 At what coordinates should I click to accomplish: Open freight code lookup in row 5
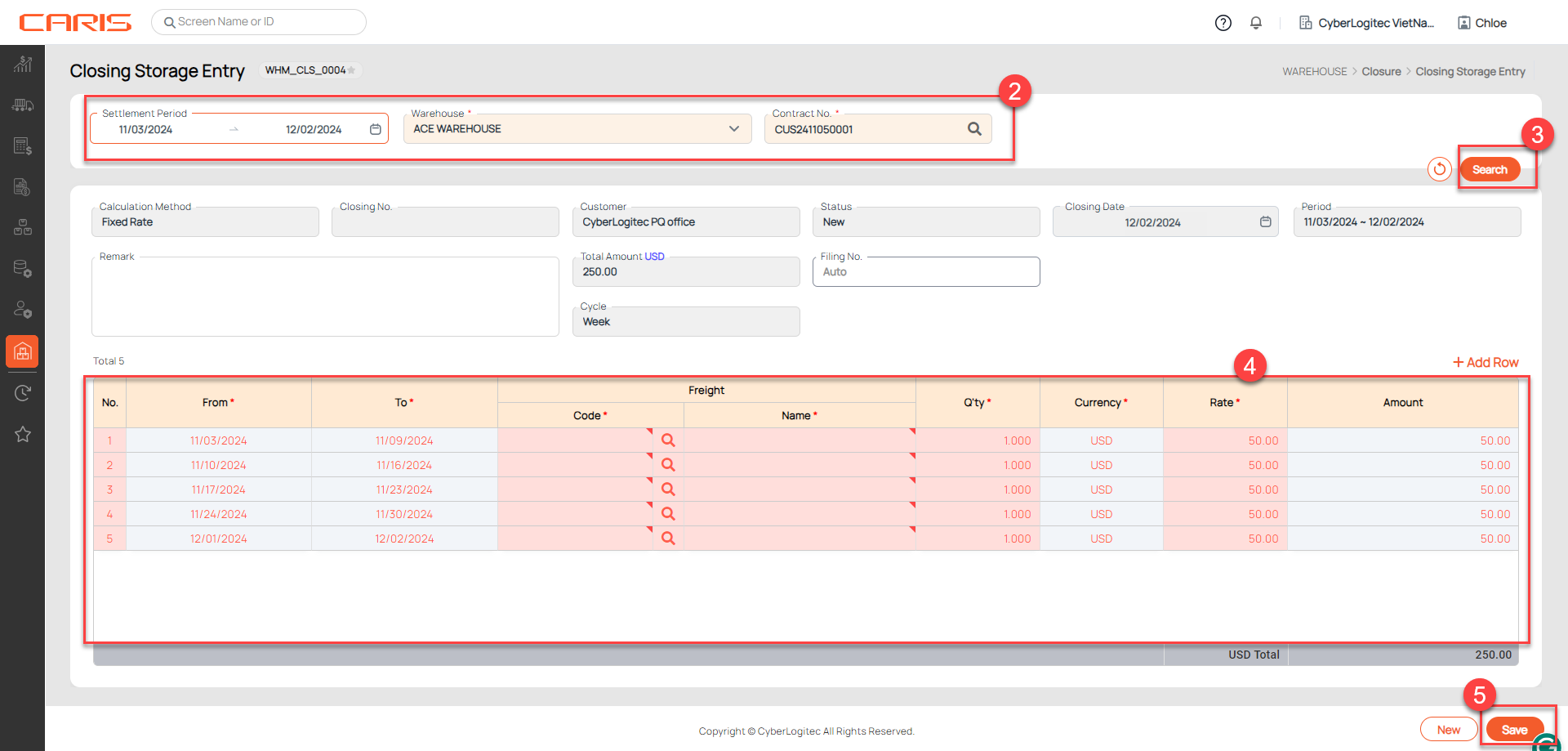tap(668, 539)
